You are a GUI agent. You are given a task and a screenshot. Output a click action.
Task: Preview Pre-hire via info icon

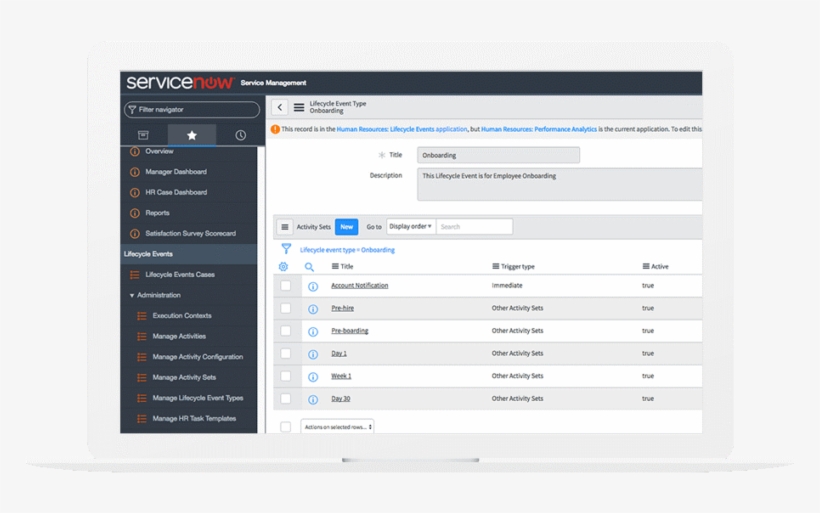tap(313, 309)
